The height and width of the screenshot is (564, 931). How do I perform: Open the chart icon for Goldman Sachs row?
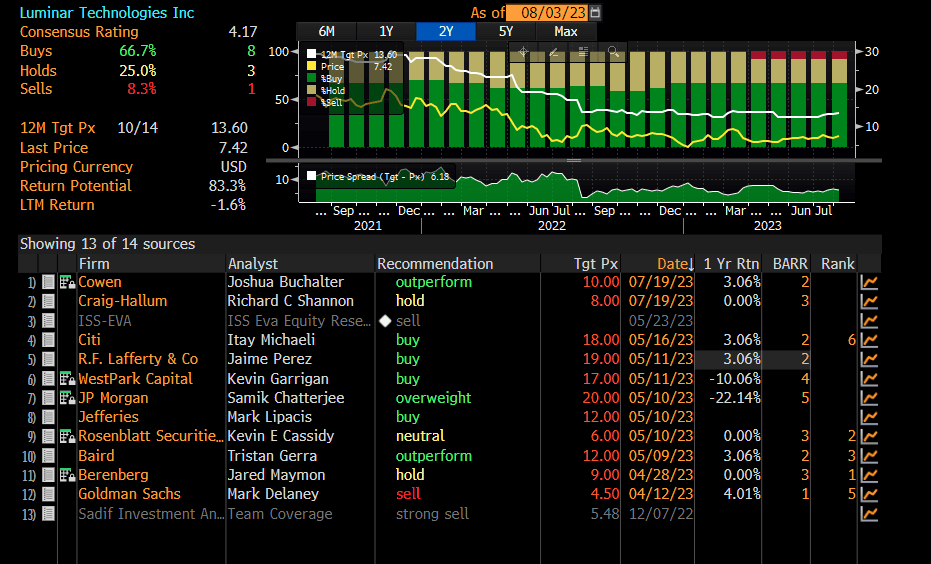point(869,495)
